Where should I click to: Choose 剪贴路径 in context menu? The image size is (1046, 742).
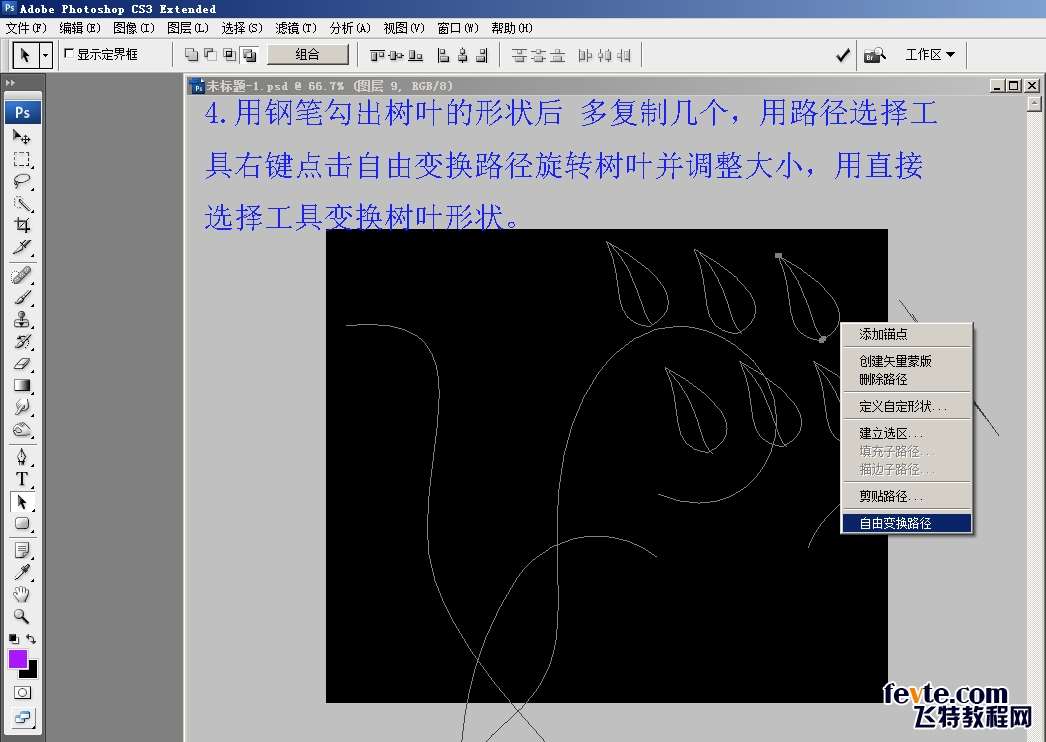click(907, 496)
